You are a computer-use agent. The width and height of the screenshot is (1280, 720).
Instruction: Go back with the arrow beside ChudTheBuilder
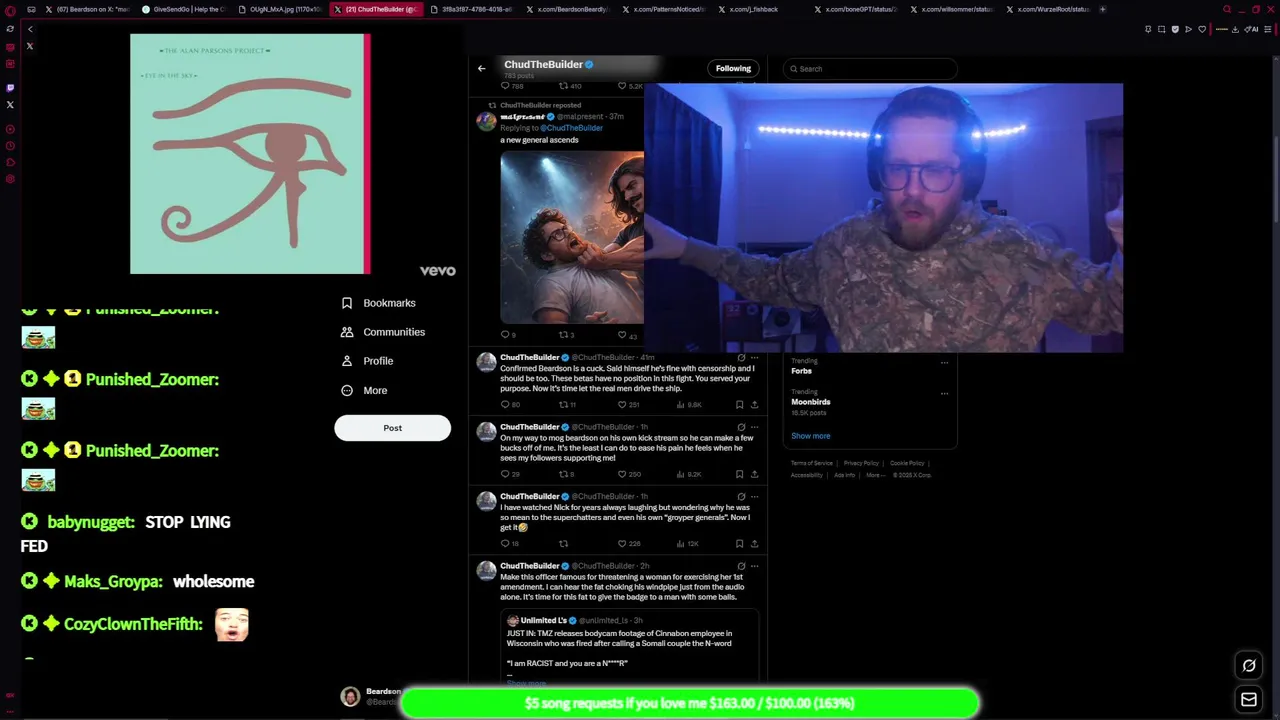481,68
